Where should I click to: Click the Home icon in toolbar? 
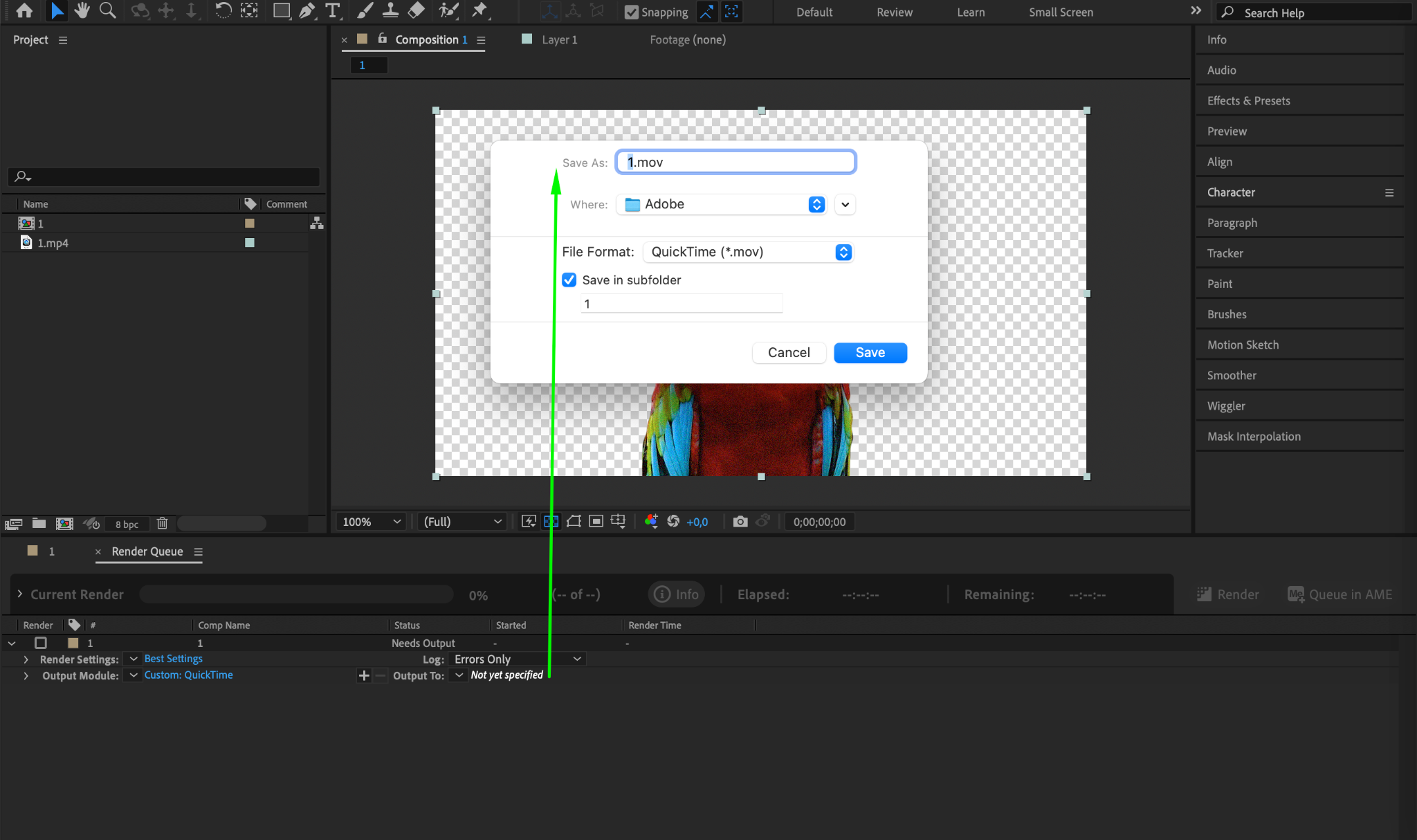24,10
